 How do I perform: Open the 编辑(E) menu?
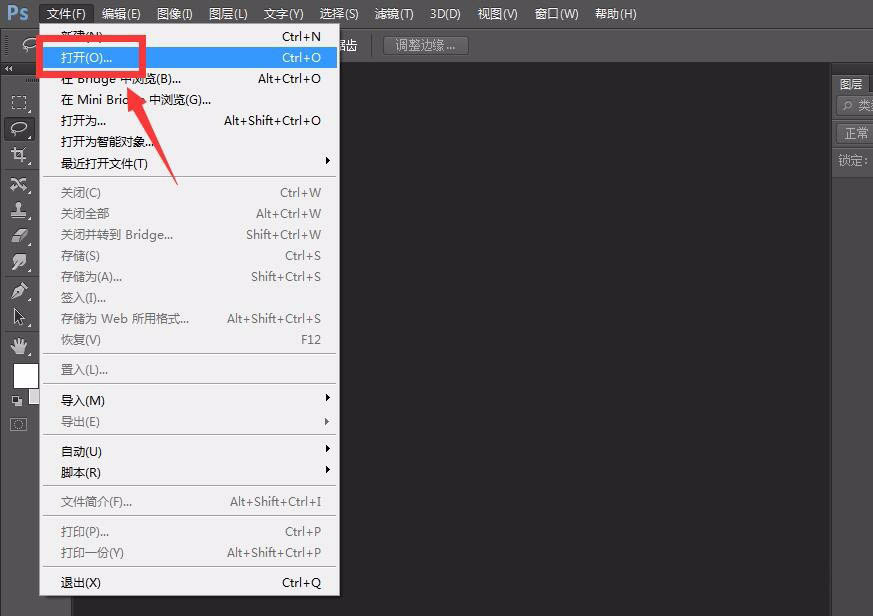pyautogui.click(x=121, y=14)
